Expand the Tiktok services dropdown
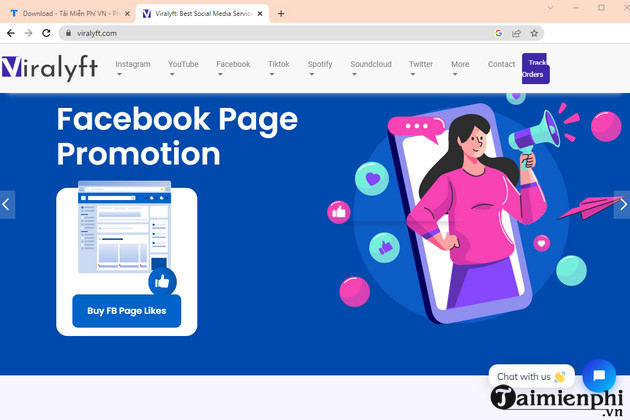630x420 pixels. click(279, 68)
